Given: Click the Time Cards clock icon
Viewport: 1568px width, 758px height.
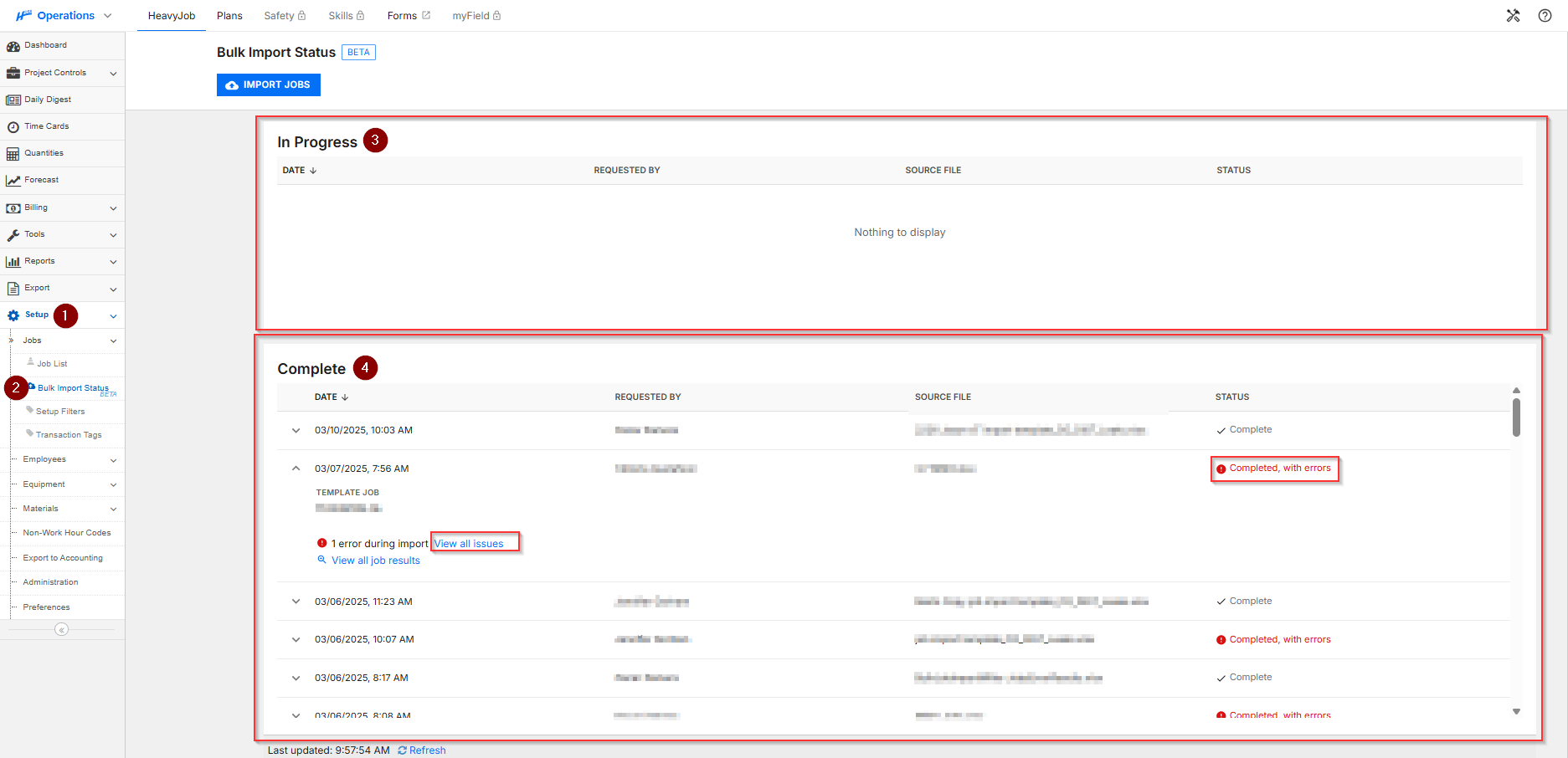Looking at the screenshot, I should [13, 127].
